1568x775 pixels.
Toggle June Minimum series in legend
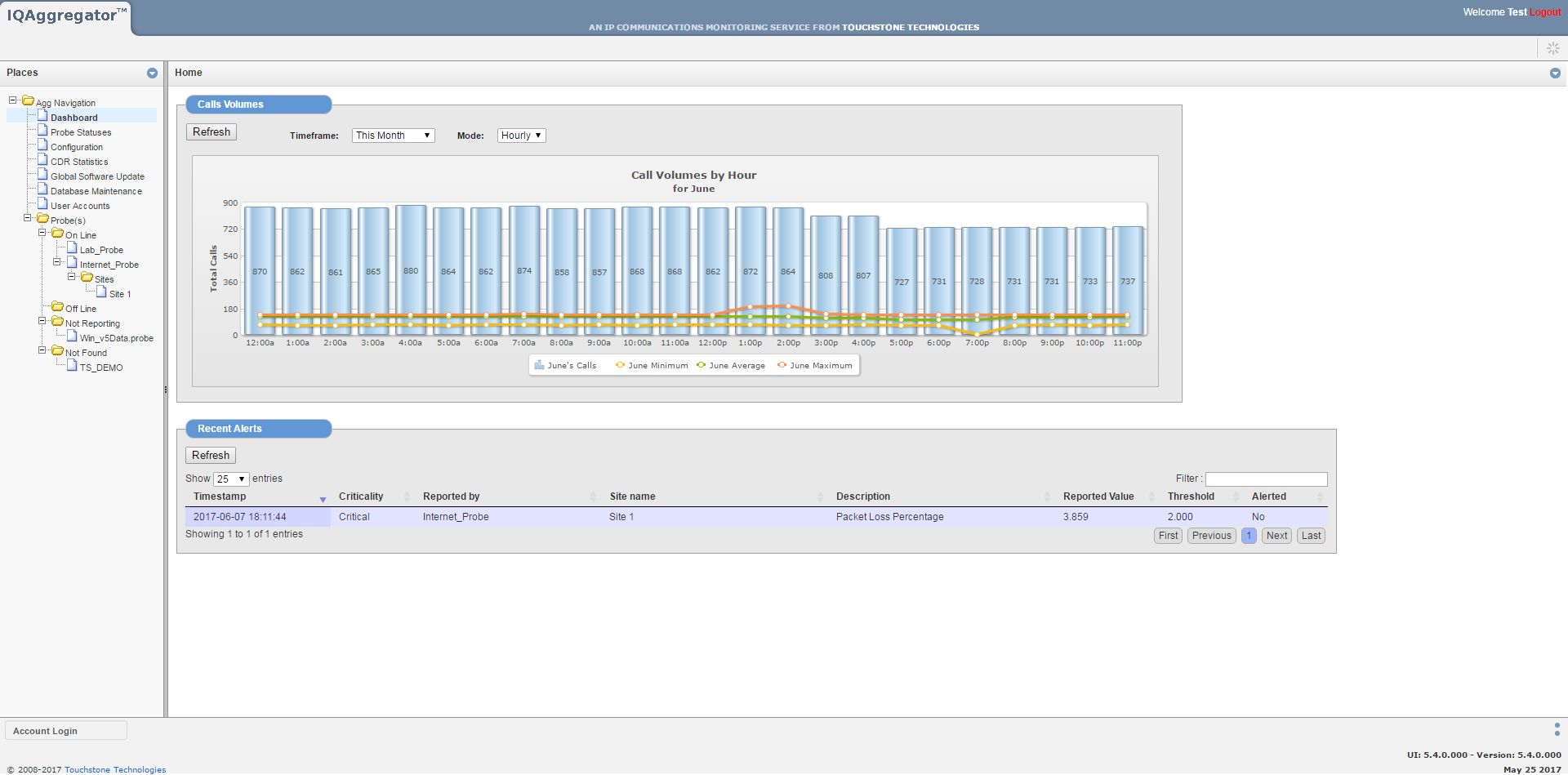pyautogui.click(x=652, y=366)
